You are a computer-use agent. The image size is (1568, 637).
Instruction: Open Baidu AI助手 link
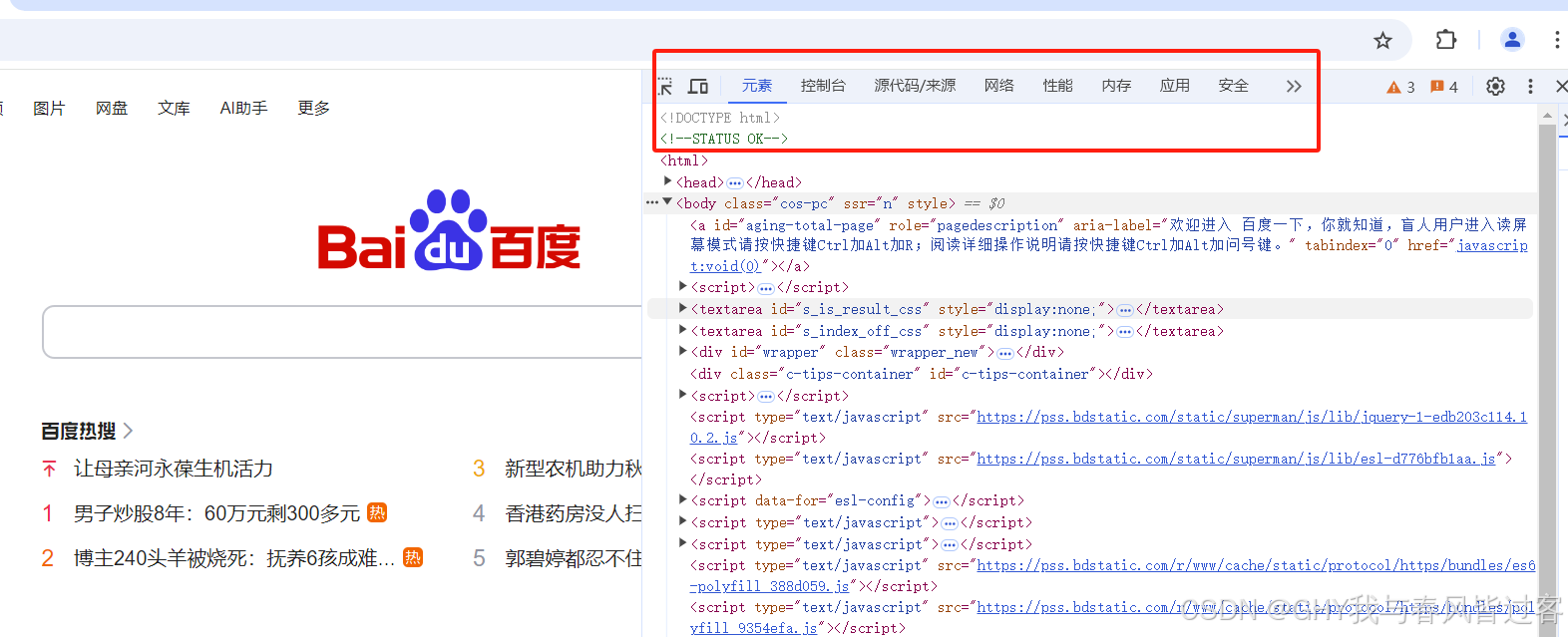point(243,108)
